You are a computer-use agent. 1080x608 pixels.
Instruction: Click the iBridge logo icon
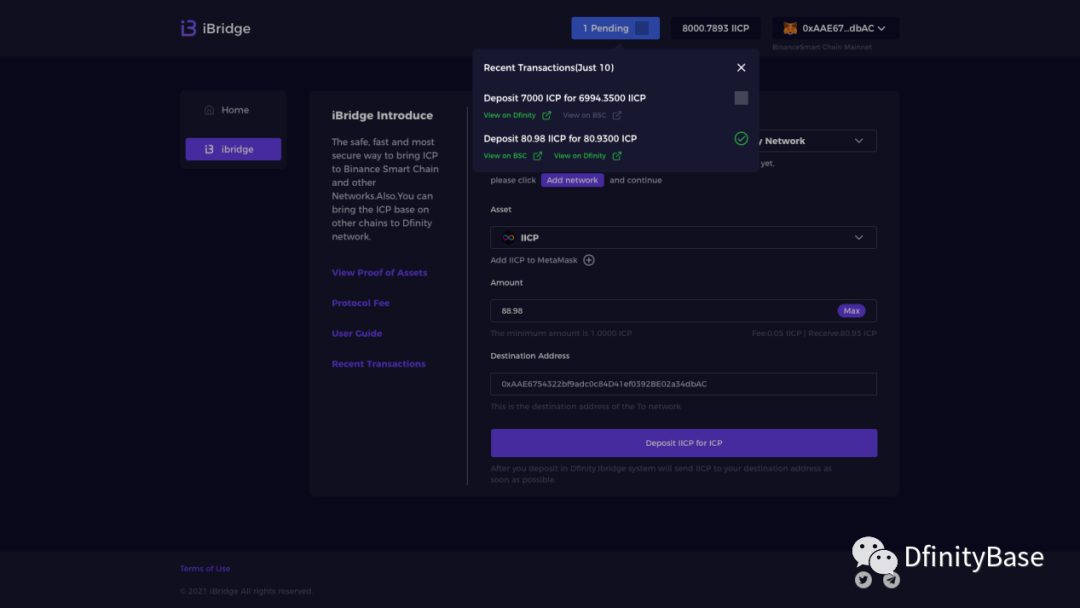pyautogui.click(x=188, y=28)
